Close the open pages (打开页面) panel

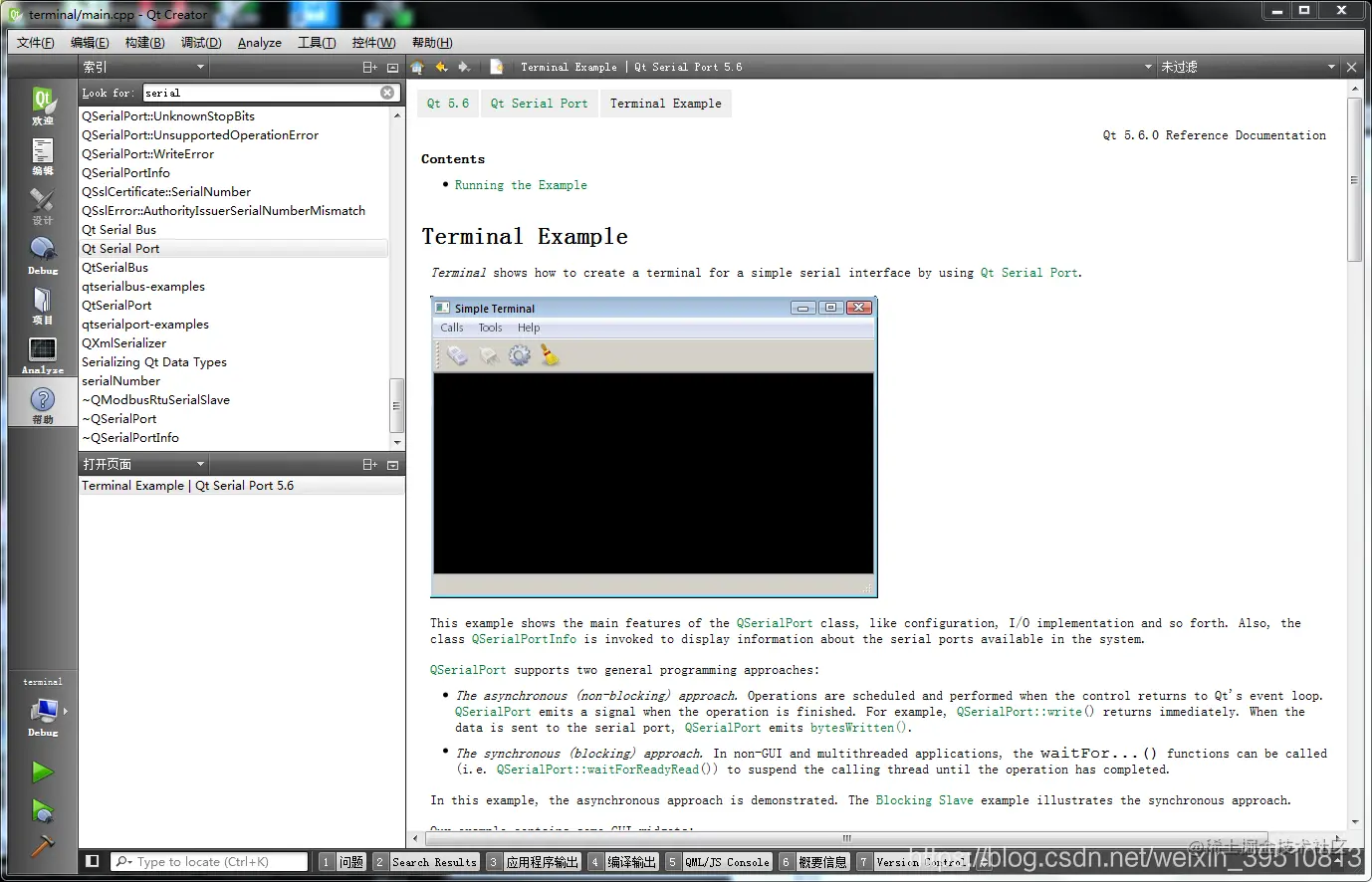tap(392, 464)
